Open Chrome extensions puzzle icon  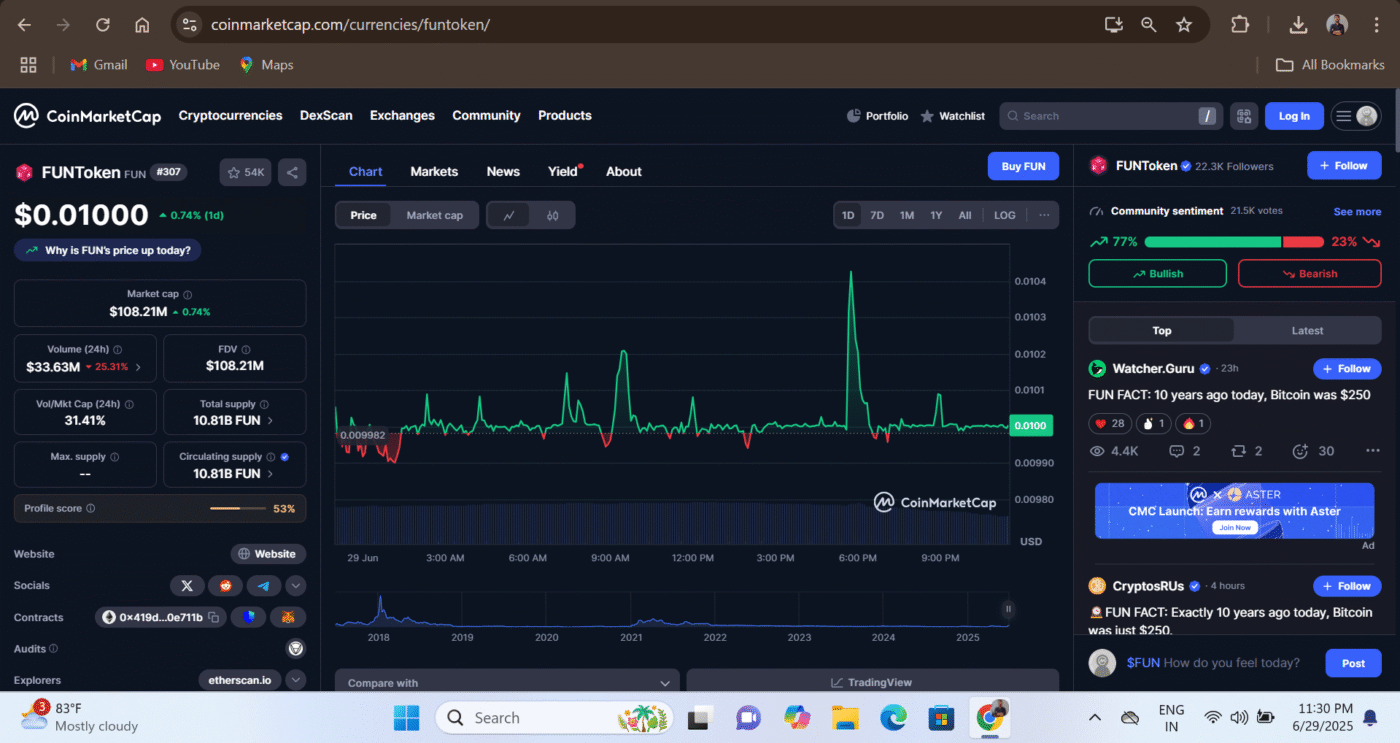[x=1240, y=25]
